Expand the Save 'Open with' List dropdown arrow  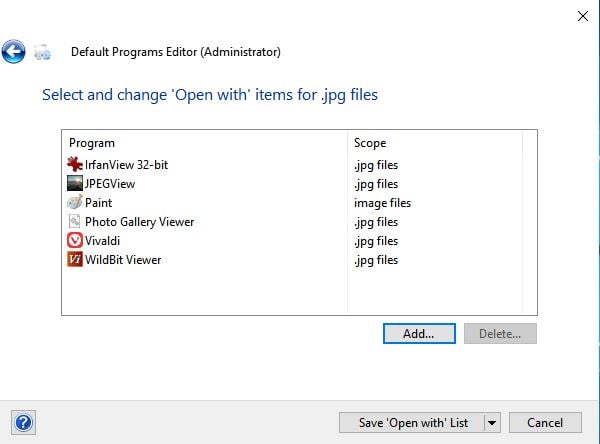point(492,423)
